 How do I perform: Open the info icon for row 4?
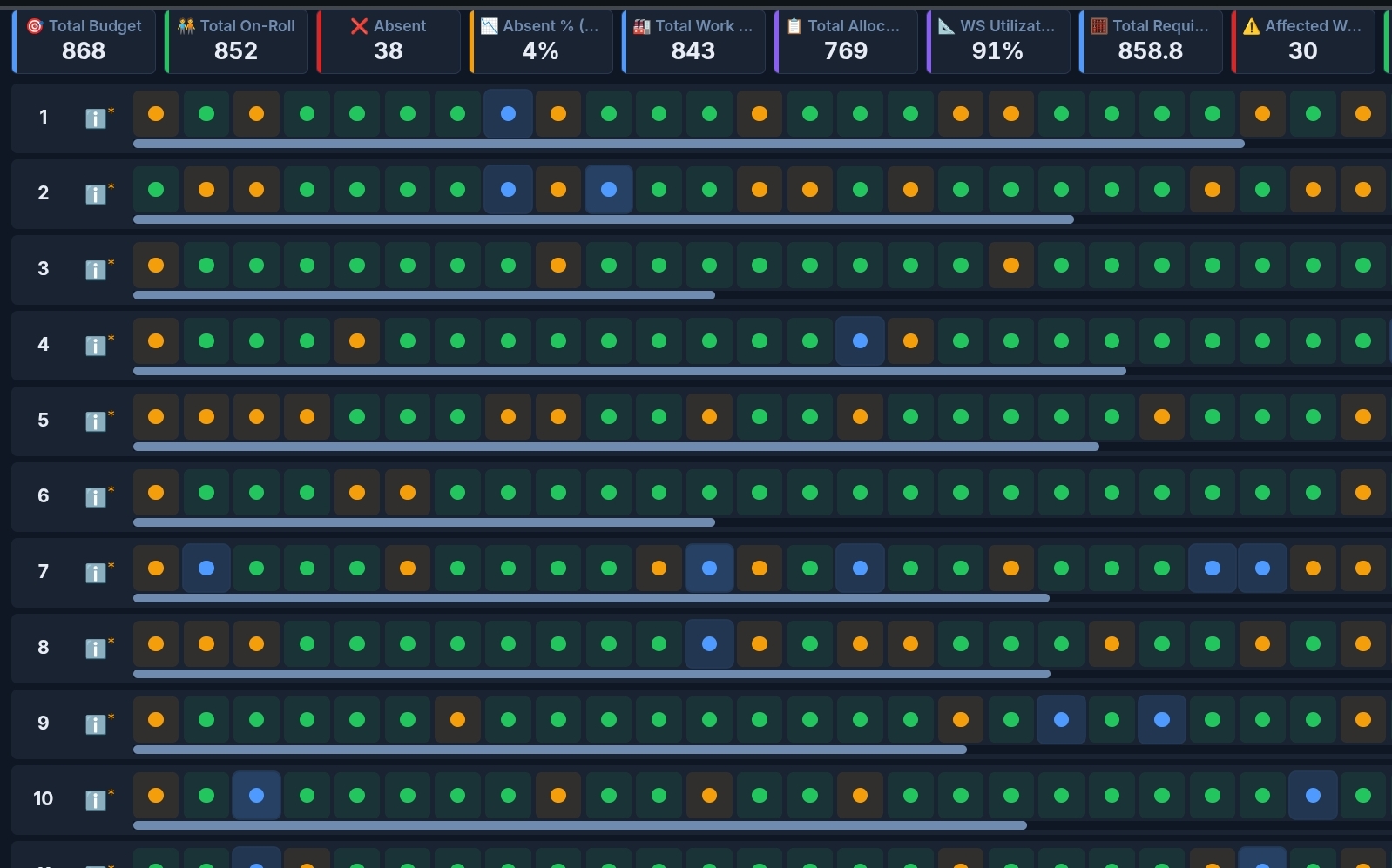tap(95, 346)
